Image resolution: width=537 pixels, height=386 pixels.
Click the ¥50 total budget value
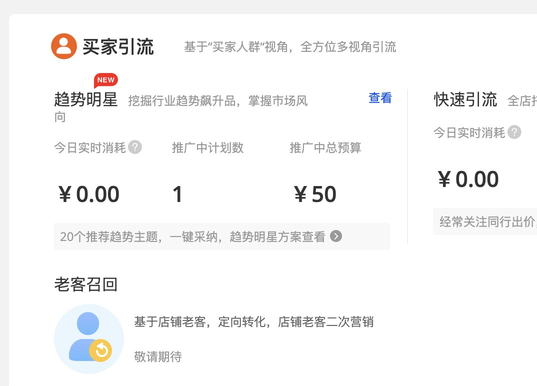click(315, 194)
